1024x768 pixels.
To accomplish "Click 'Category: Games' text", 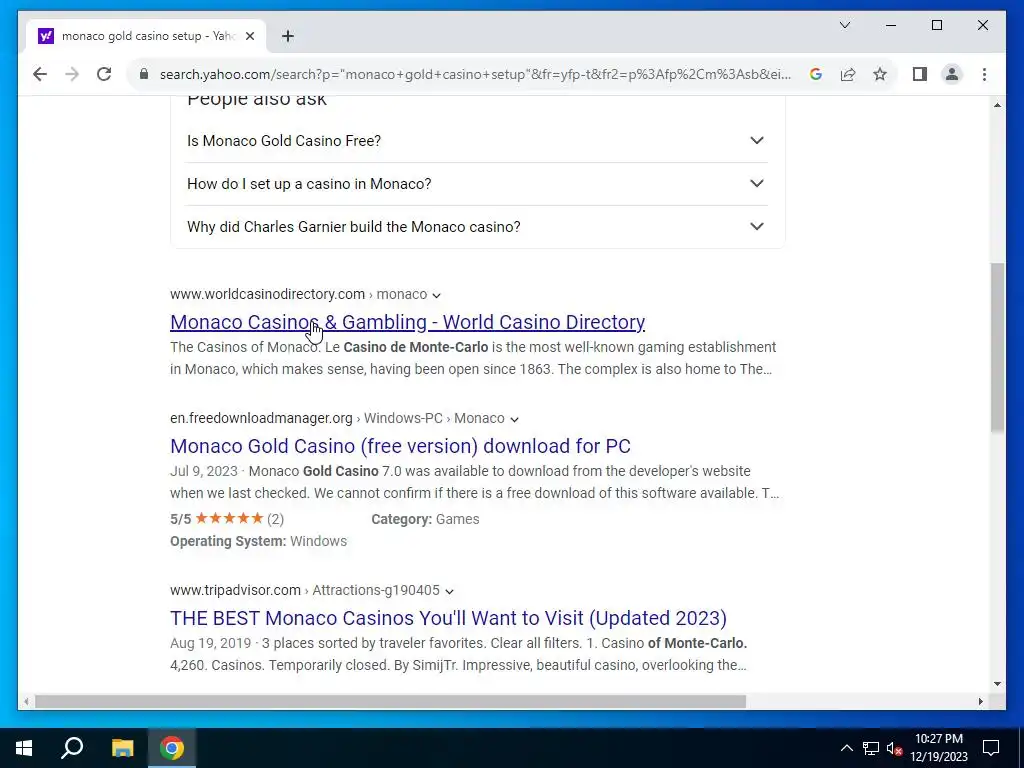I will (425, 519).
